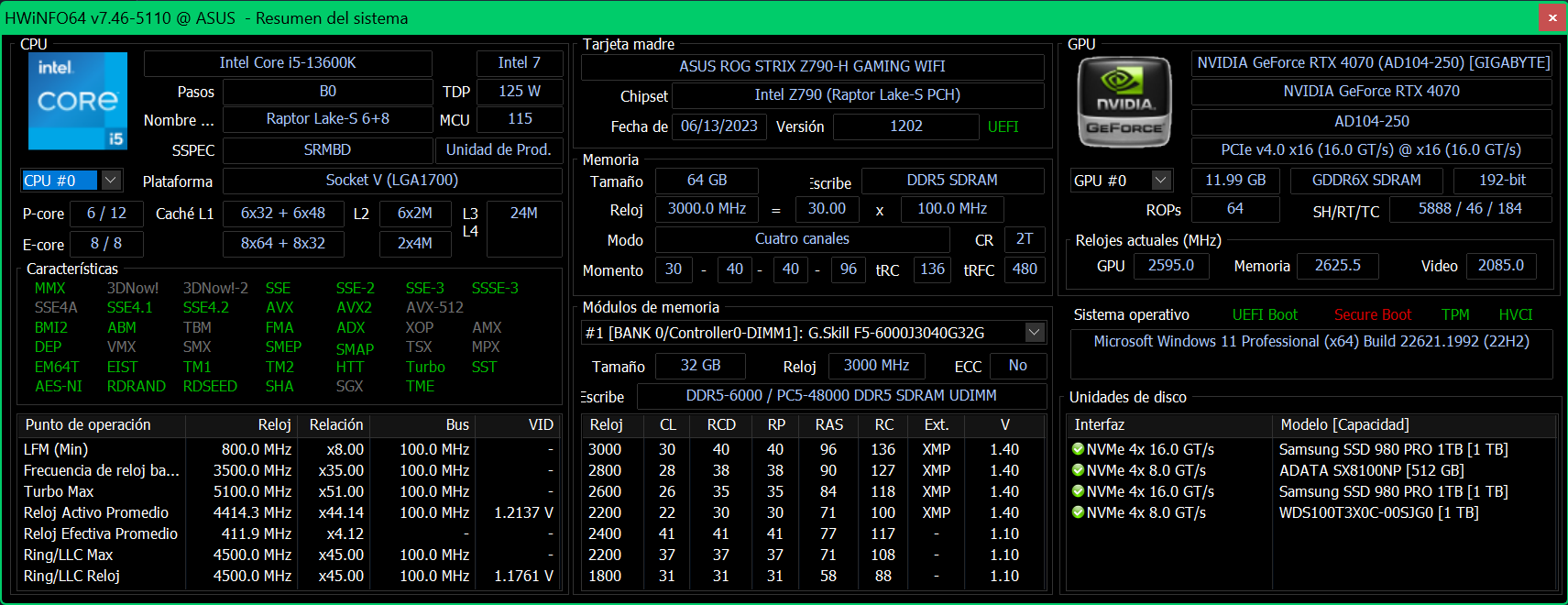The height and width of the screenshot is (605, 1568).
Task: Click the AD104-250 GPU chip field
Action: pos(1372,122)
